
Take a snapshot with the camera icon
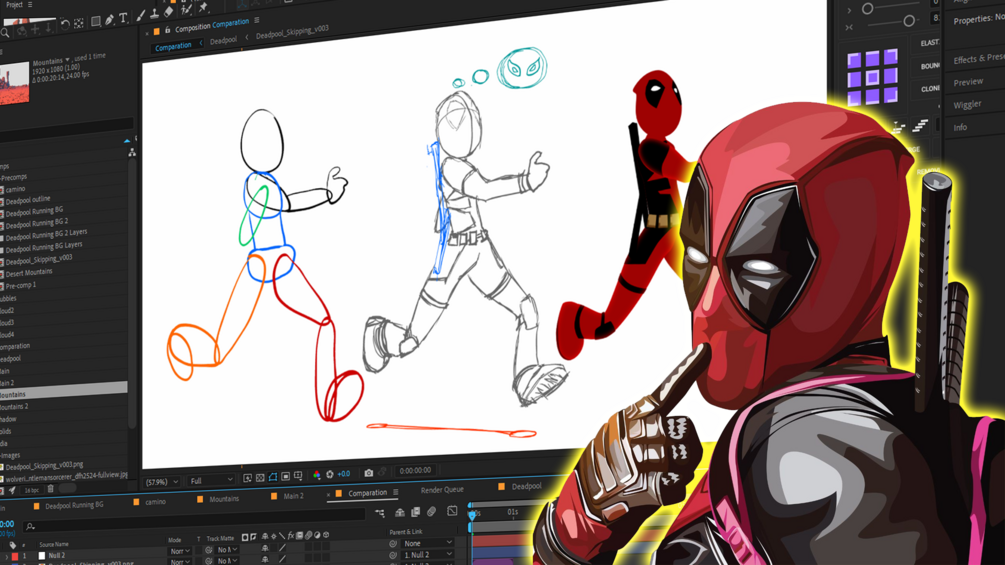click(369, 473)
